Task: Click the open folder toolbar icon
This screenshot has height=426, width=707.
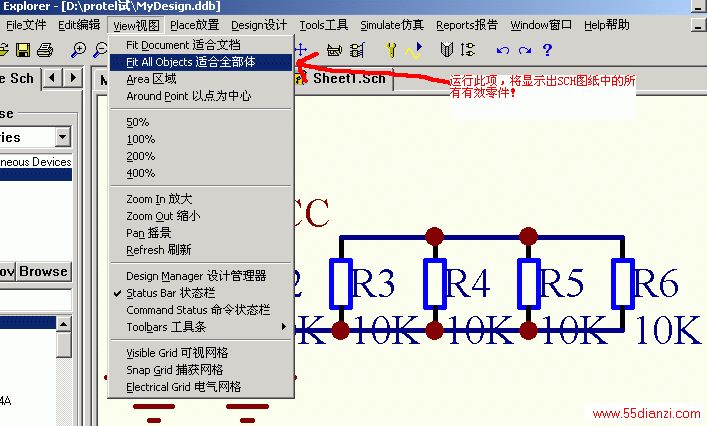Action: coord(4,50)
